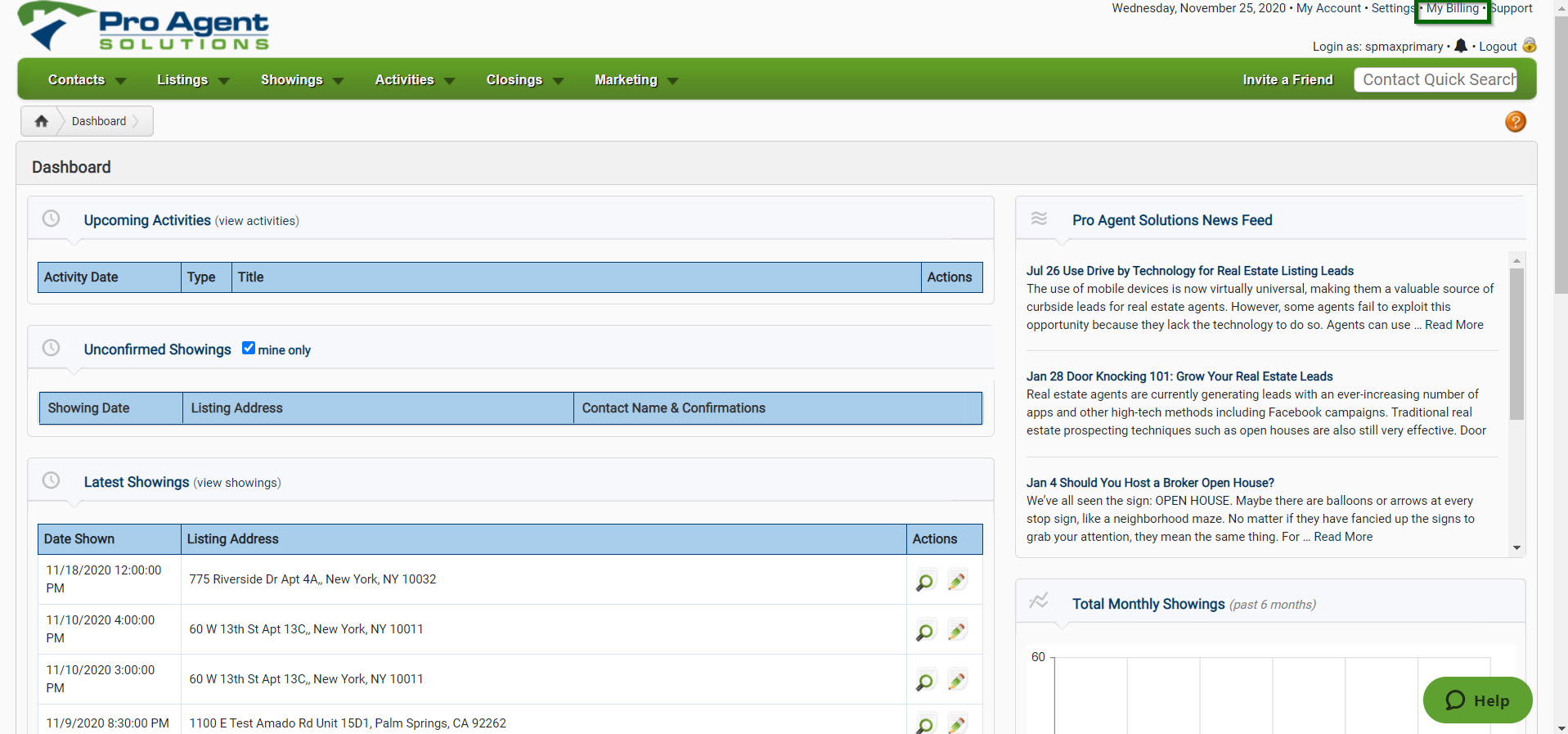Open view activities link

(x=257, y=221)
